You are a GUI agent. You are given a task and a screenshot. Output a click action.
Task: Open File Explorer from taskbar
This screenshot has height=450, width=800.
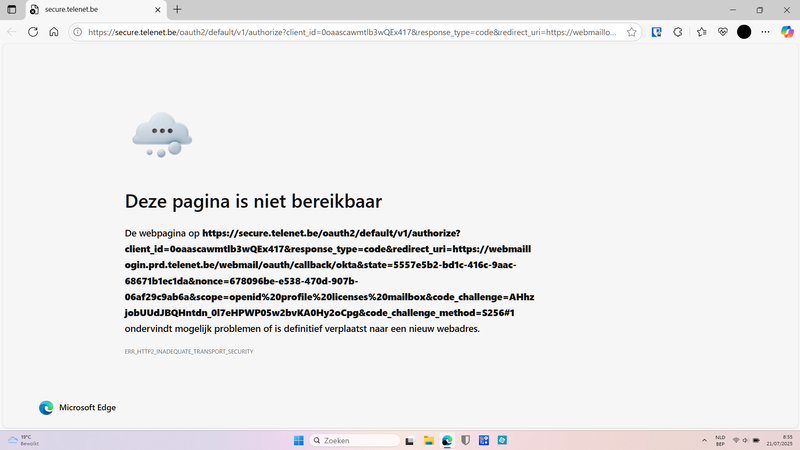(429, 440)
